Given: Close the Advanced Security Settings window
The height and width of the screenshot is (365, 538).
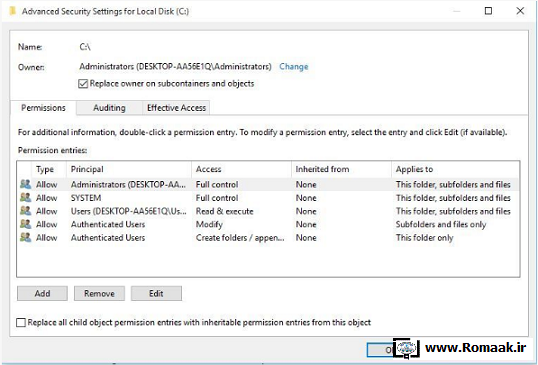Looking at the screenshot, I should pyautogui.click(x=520, y=11).
